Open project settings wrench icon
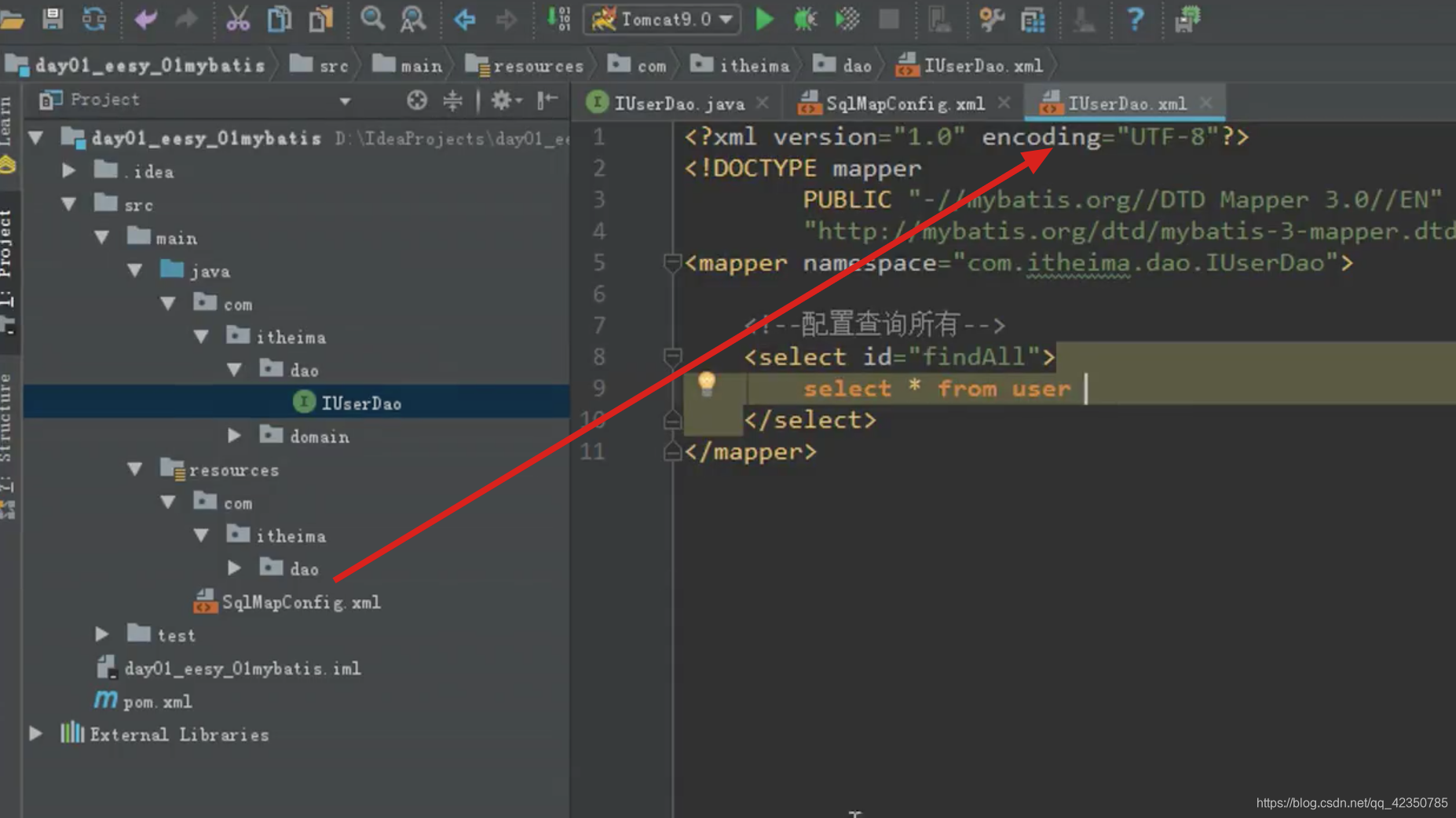The height and width of the screenshot is (818, 1456). [992, 19]
